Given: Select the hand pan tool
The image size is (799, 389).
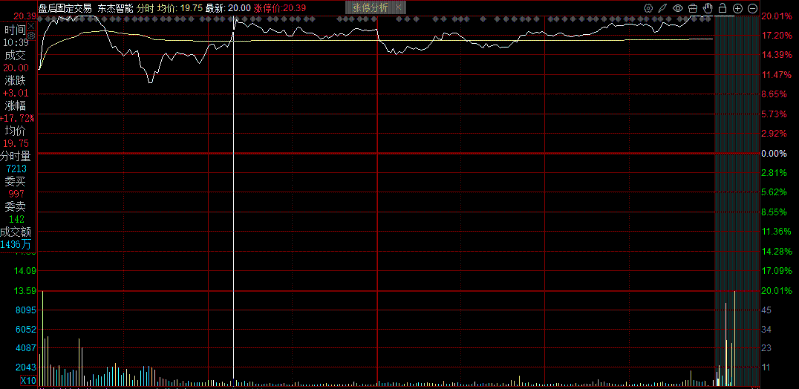Looking at the screenshot, I should [707, 8].
